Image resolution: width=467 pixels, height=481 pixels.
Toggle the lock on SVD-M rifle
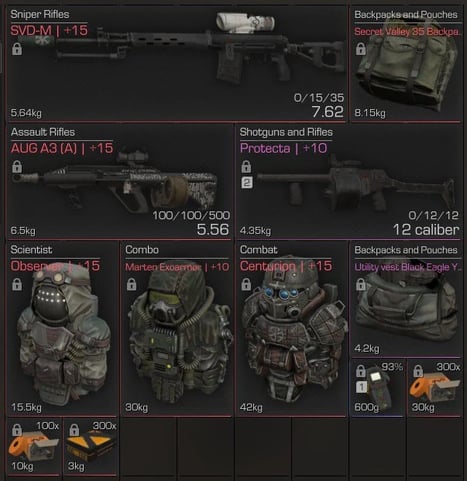coord(17,49)
